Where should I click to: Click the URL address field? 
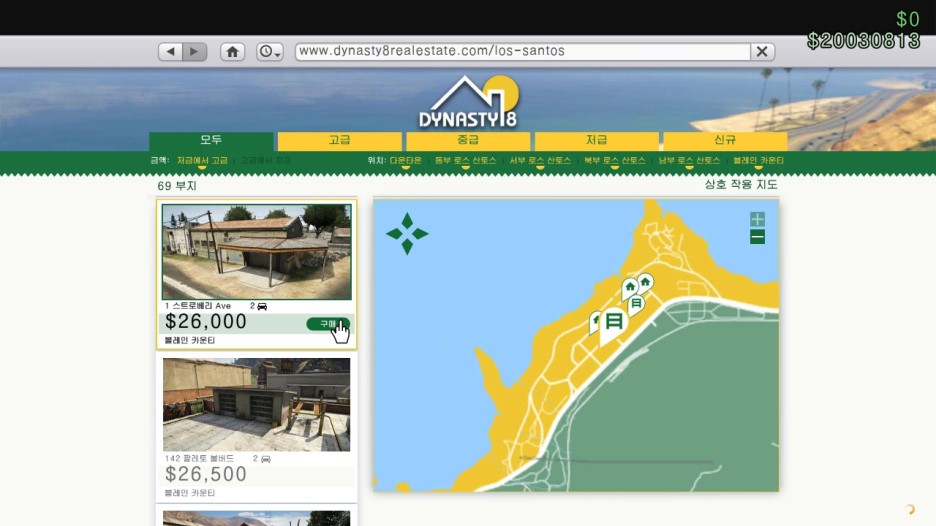click(x=522, y=51)
